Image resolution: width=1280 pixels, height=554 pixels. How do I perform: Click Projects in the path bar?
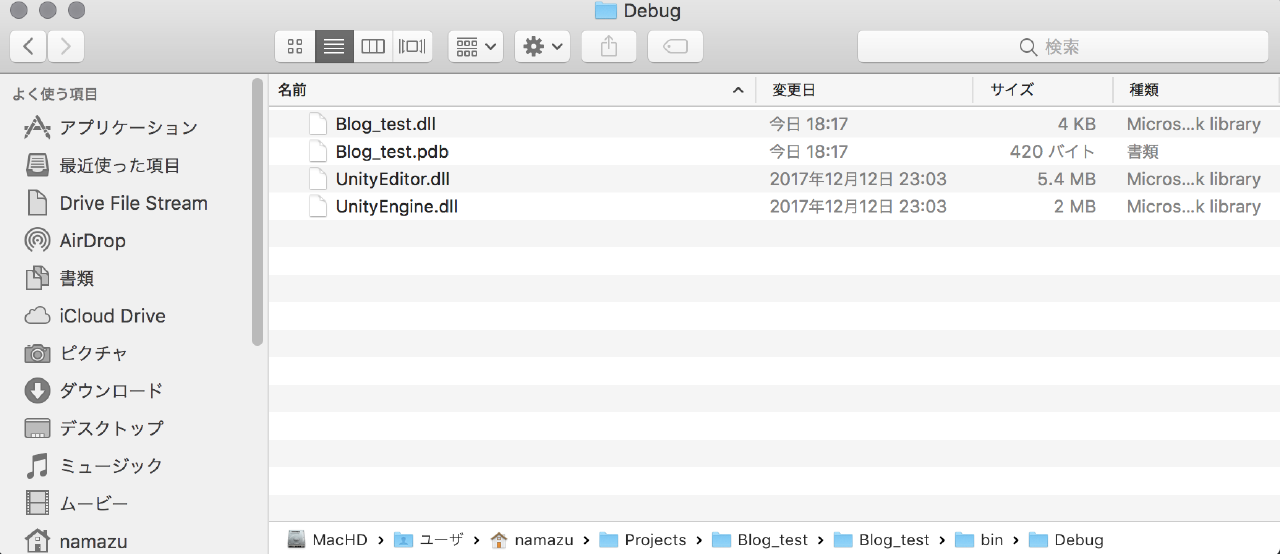point(643,540)
